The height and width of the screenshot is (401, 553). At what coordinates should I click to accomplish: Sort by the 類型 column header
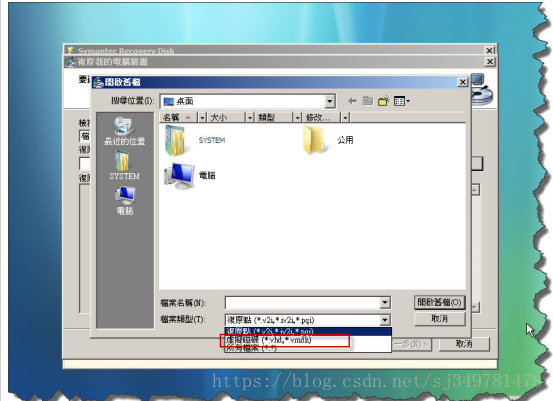[x=273, y=117]
